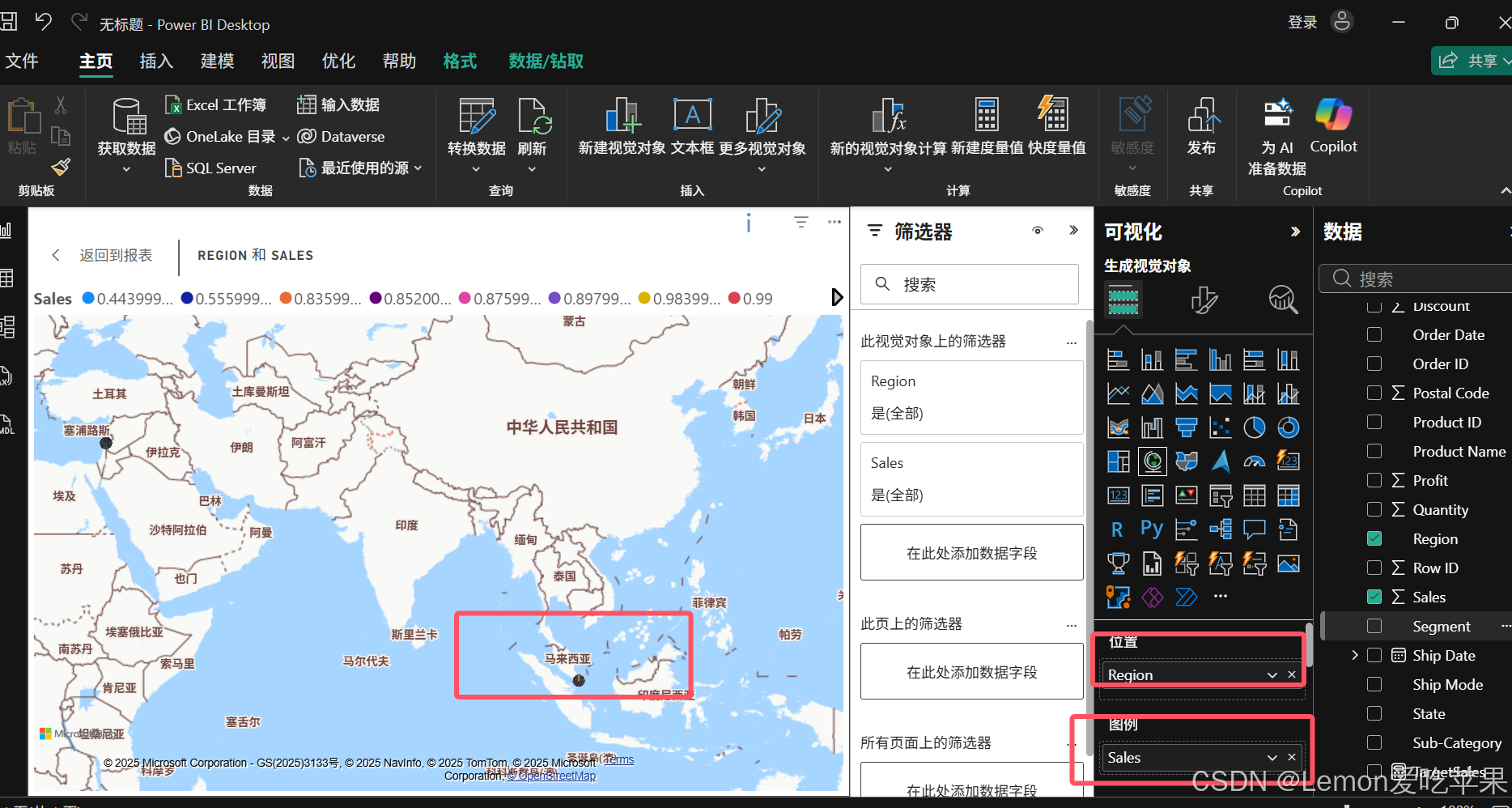Open the OpenStreetMap attribution link
This screenshot has width=1512, height=808.
[551, 776]
